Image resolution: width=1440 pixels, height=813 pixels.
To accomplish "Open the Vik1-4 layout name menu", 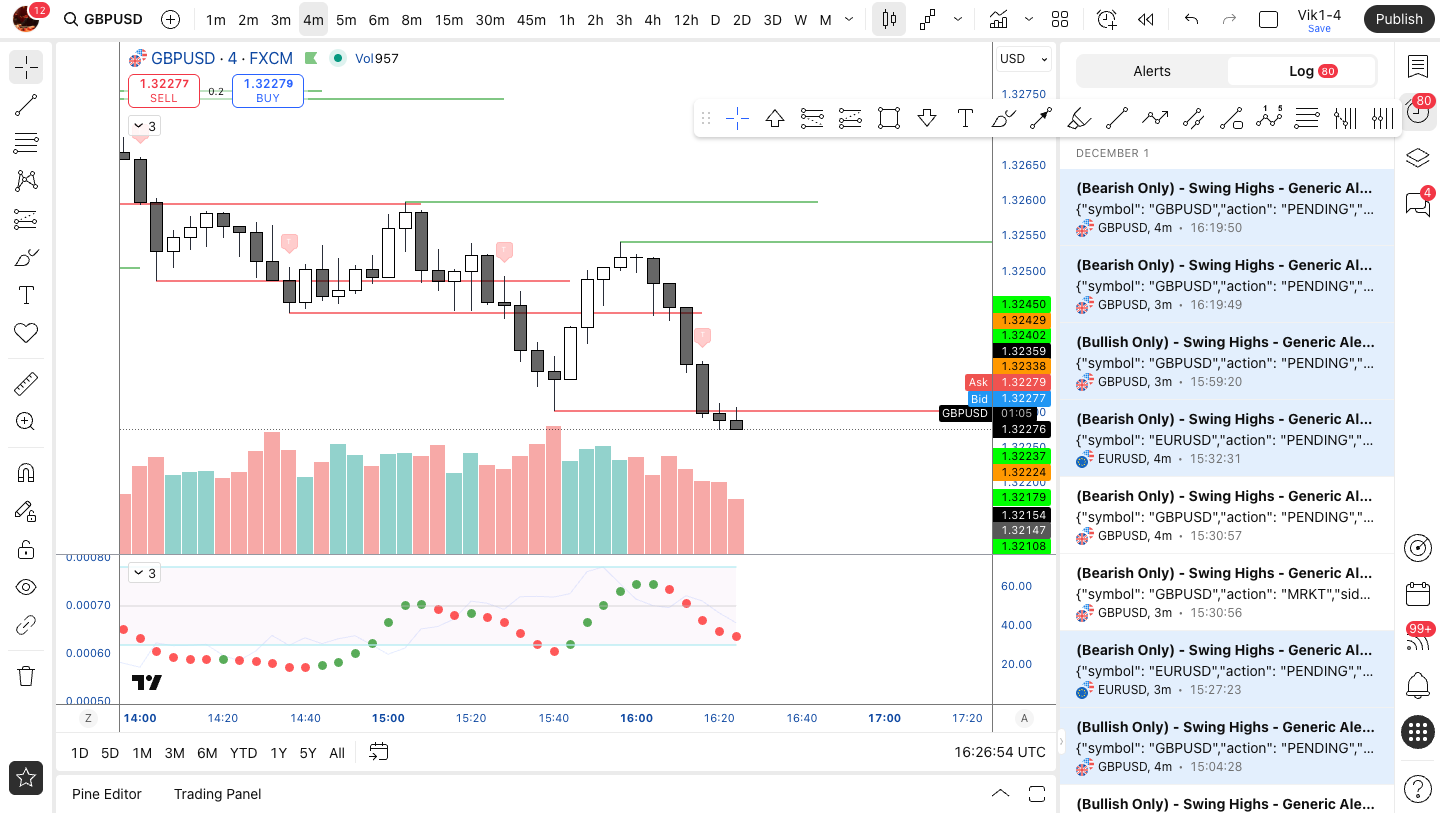I will (1319, 19).
